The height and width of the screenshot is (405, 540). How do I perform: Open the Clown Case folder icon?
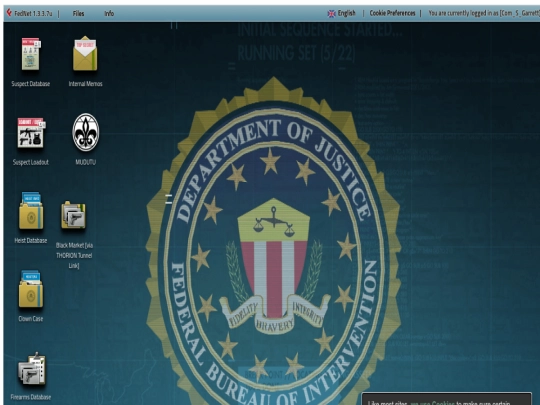click(31, 289)
